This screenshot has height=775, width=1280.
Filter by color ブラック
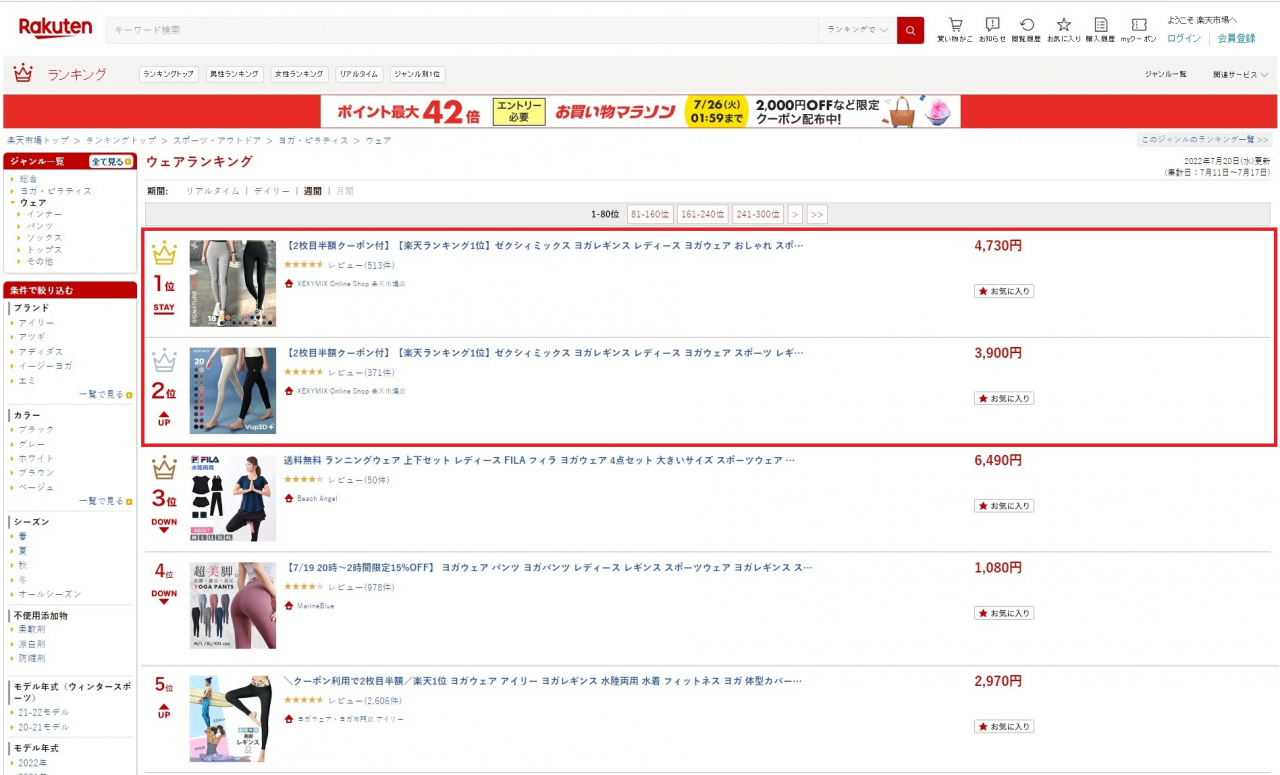36,429
